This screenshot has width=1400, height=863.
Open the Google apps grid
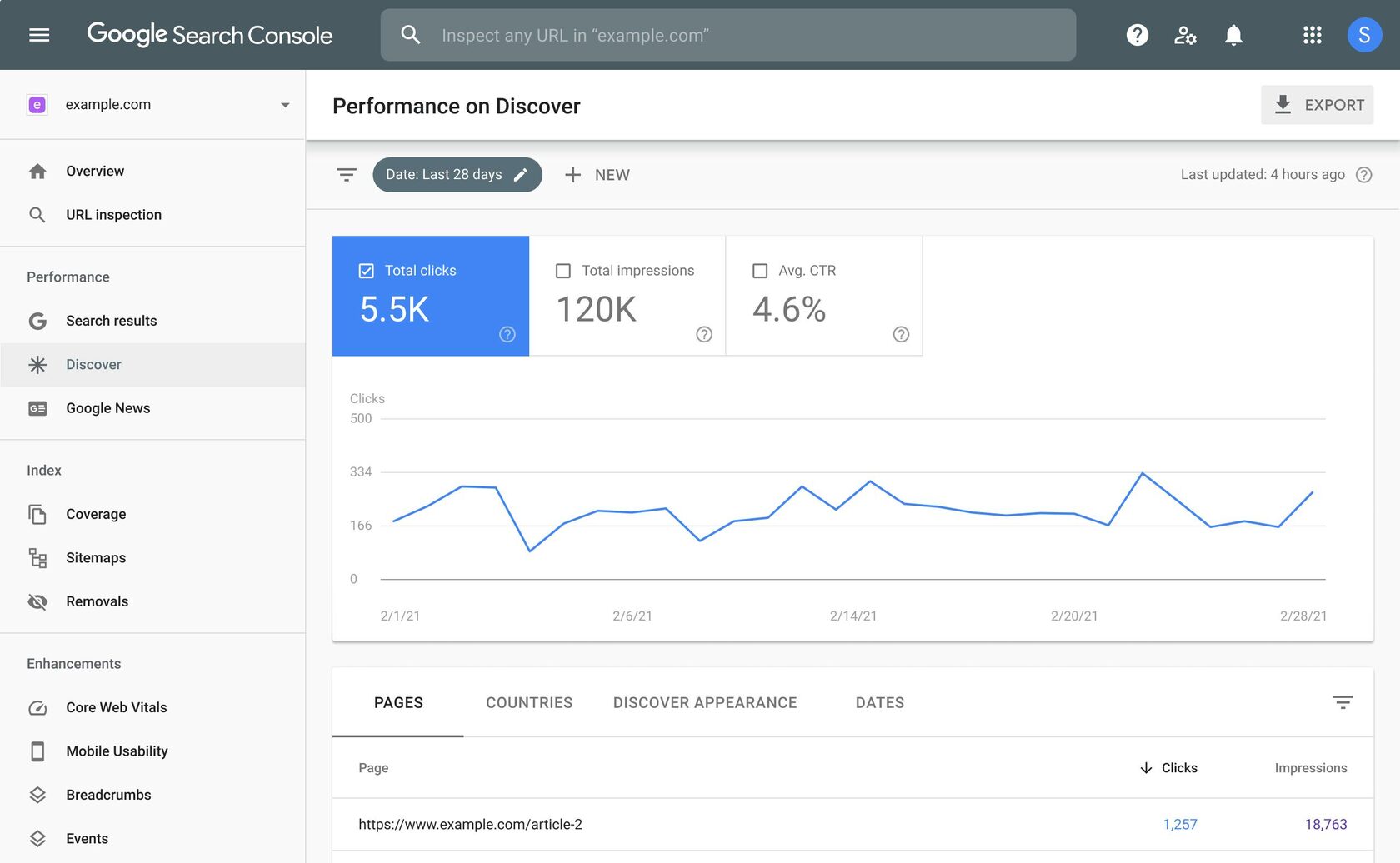coord(1312,35)
